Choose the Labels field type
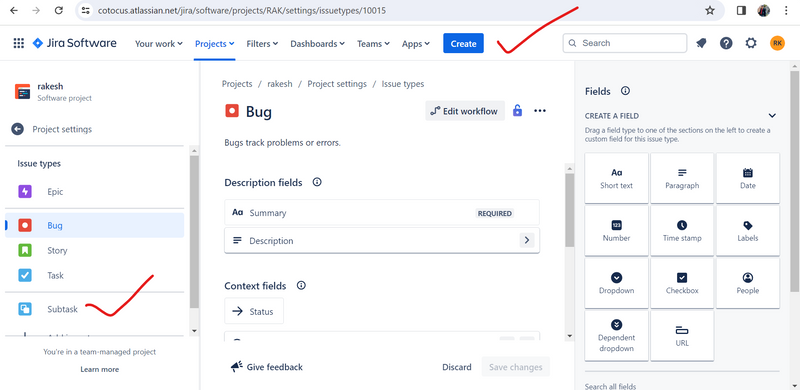The image size is (800, 390). tap(748, 231)
